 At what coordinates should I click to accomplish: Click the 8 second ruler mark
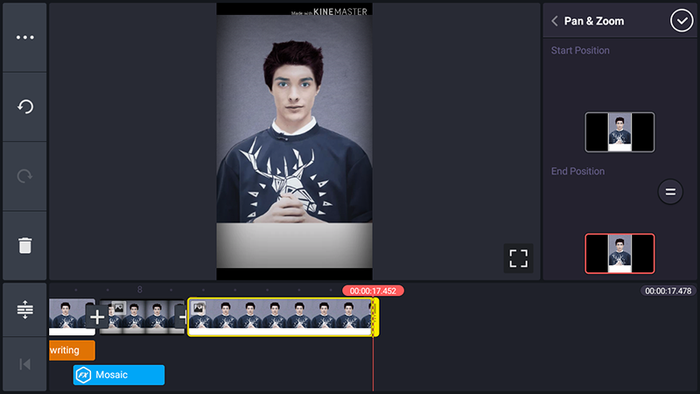[140, 290]
